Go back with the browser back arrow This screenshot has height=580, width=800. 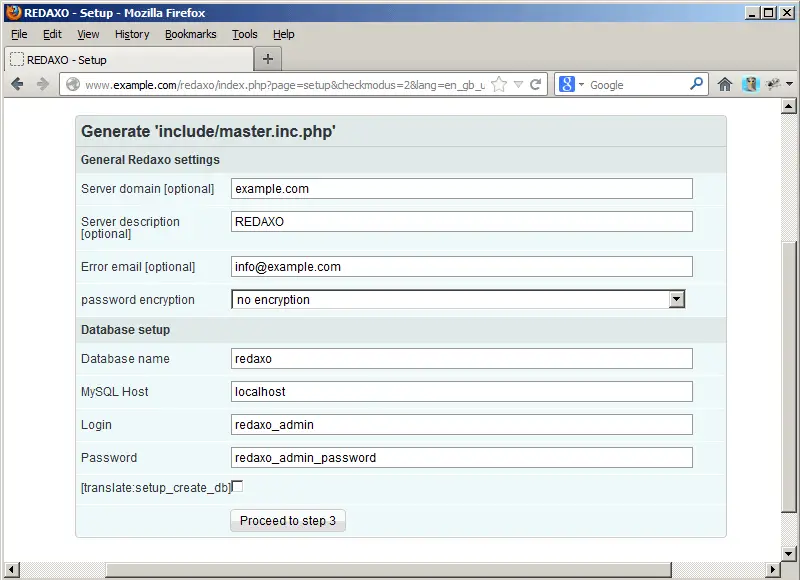(x=17, y=84)
